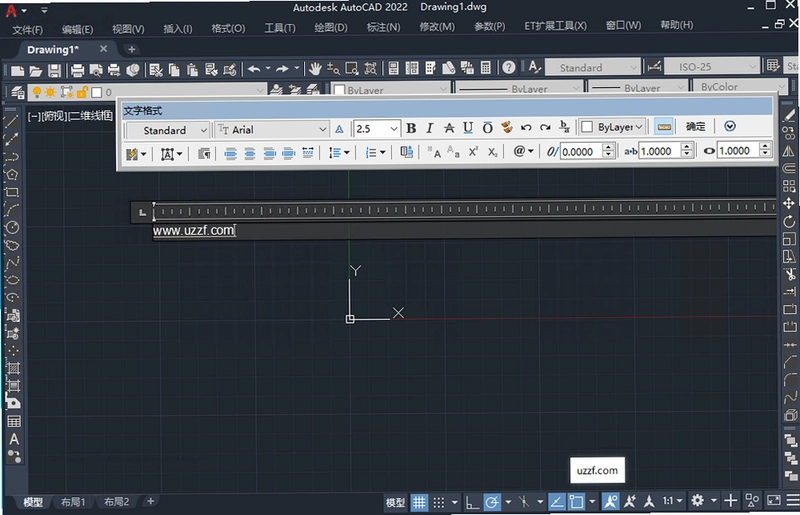This screenshot has width=800, height=515.
Task: Select the Erase modify tool
Action: (x=789, y=115)
